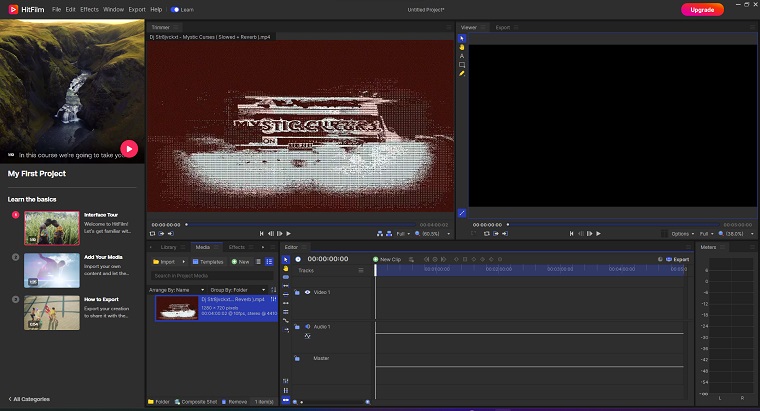
Task: Play the clip in the Trimmer
Action: point(288,234)
